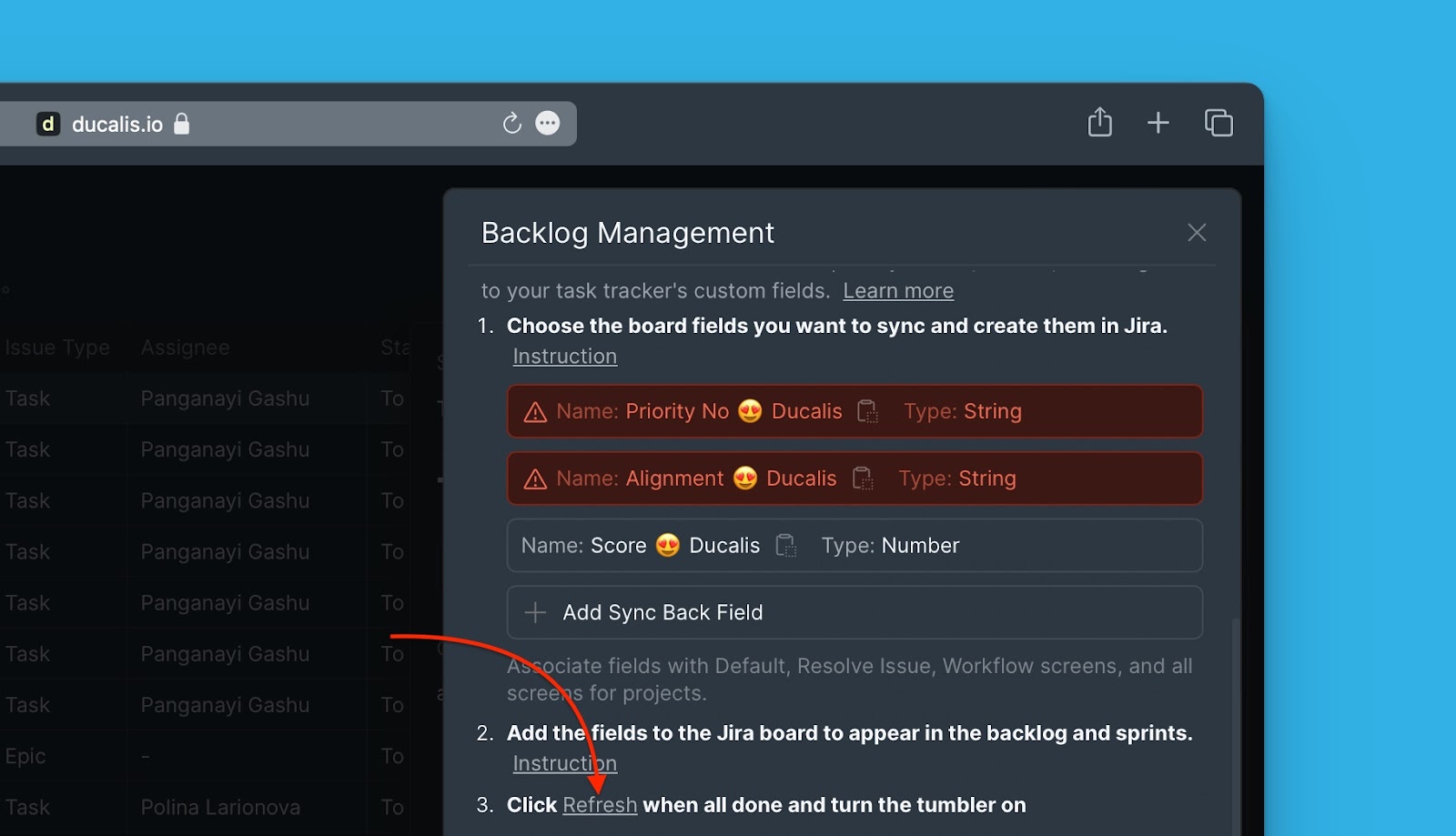Open the address bar more options icon

click(548, 124)
